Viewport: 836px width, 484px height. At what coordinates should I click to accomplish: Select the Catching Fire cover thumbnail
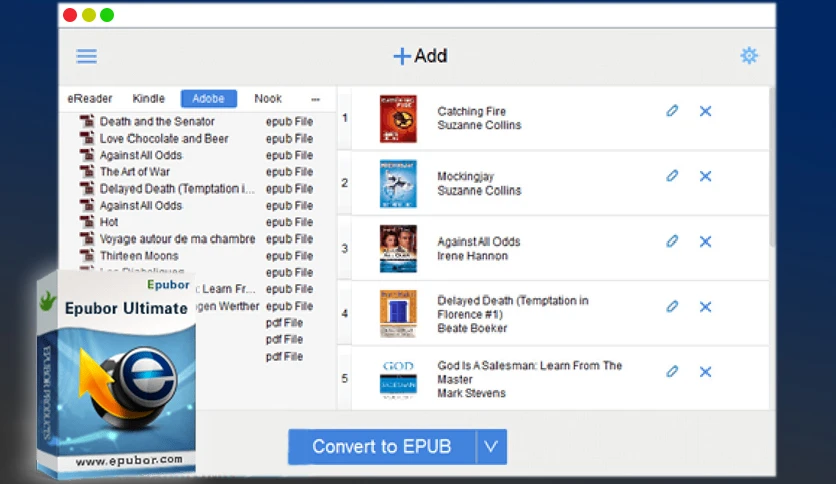[398, 119]
